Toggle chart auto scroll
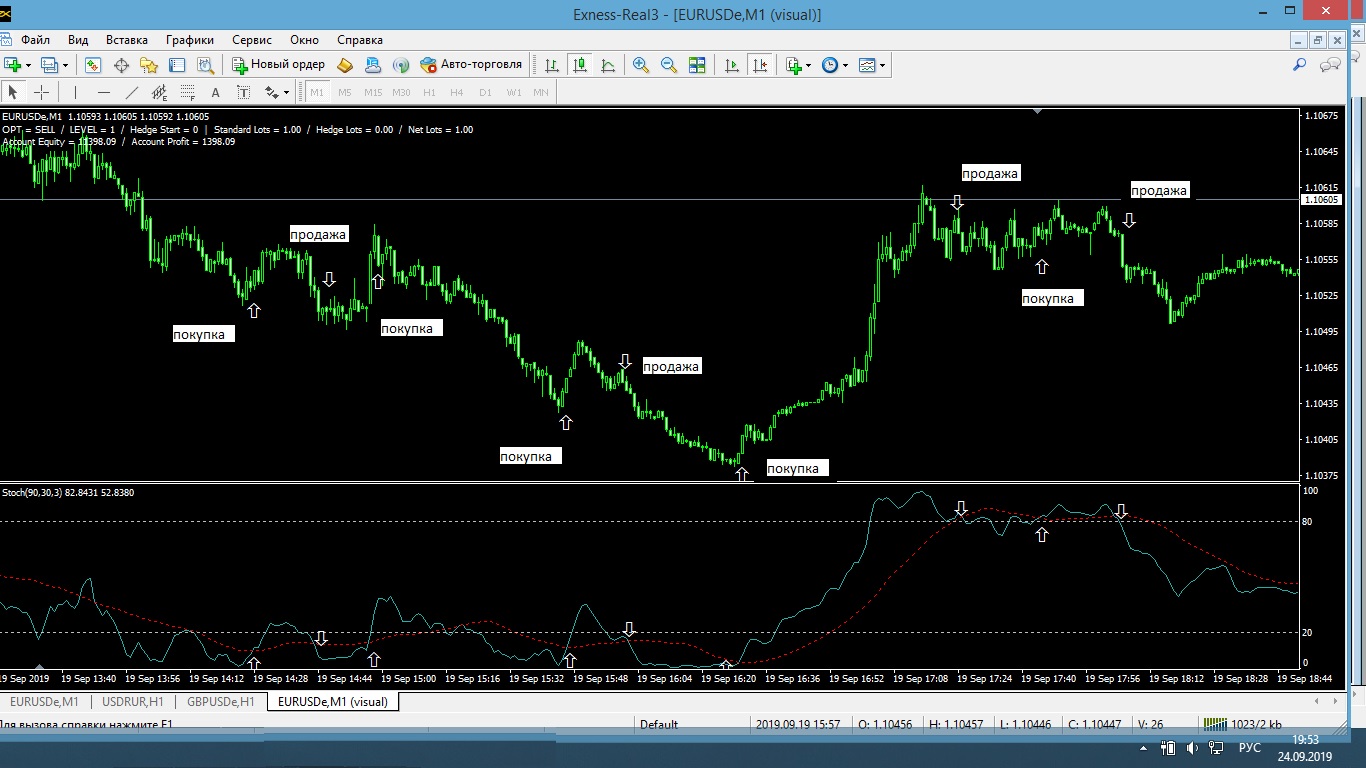Screen dimensions: 1366x768 732,65
